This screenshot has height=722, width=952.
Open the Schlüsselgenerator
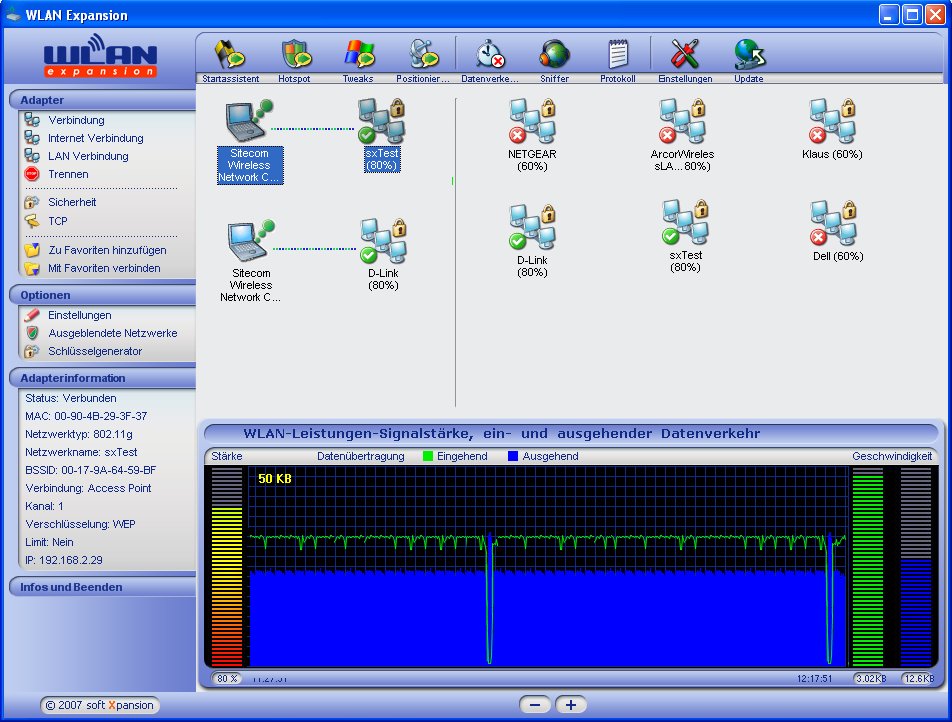[x=95, y=351]
